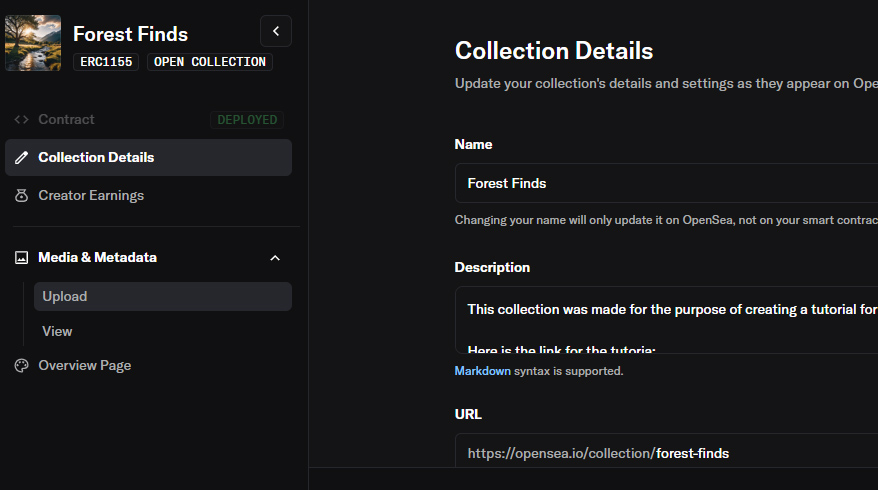Click the image icon next to Media & Metadata
Image resolution: width=878 pixels, height=490 pixels.
21,258
